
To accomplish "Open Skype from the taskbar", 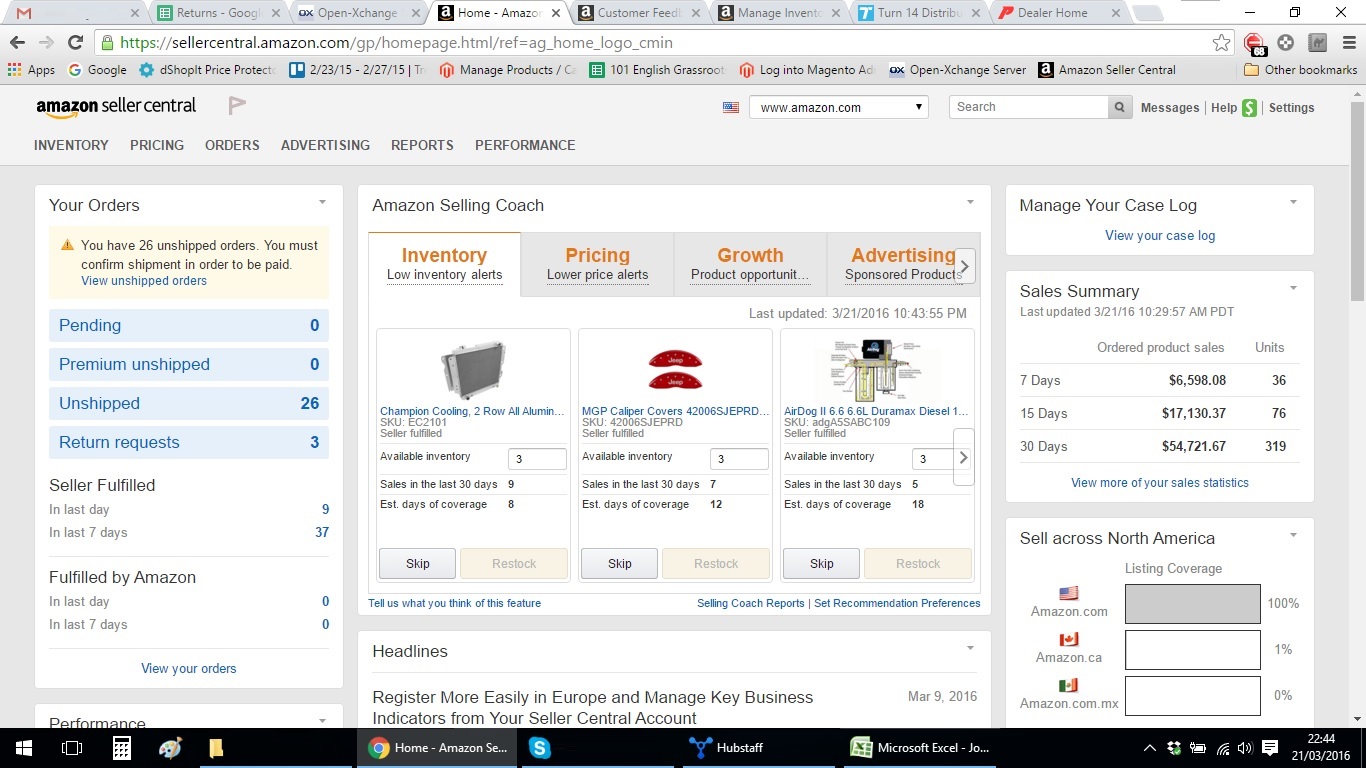I will tap(540, 747).
